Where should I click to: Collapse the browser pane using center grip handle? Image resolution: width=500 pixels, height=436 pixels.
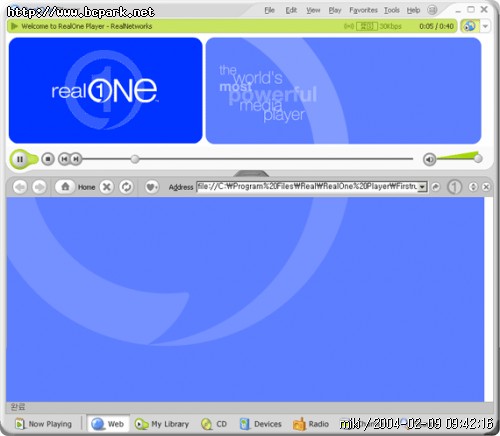[x=251, y=173]
